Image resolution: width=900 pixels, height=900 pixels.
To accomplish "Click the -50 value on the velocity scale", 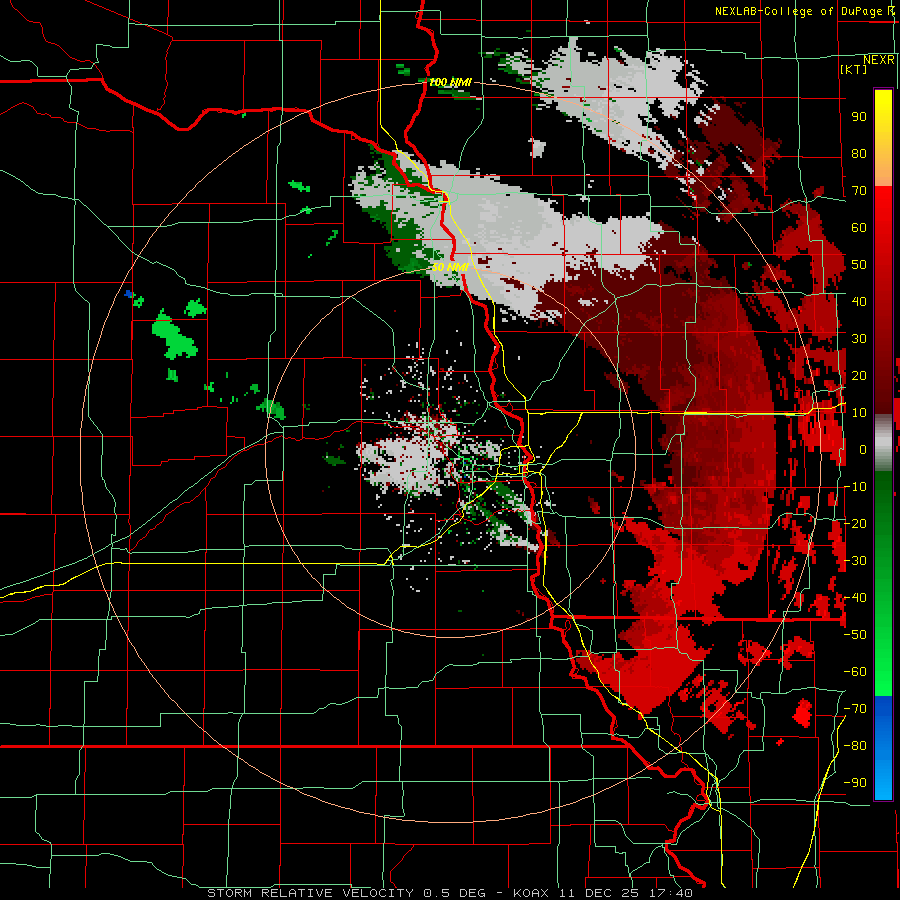I will (855, 635).
